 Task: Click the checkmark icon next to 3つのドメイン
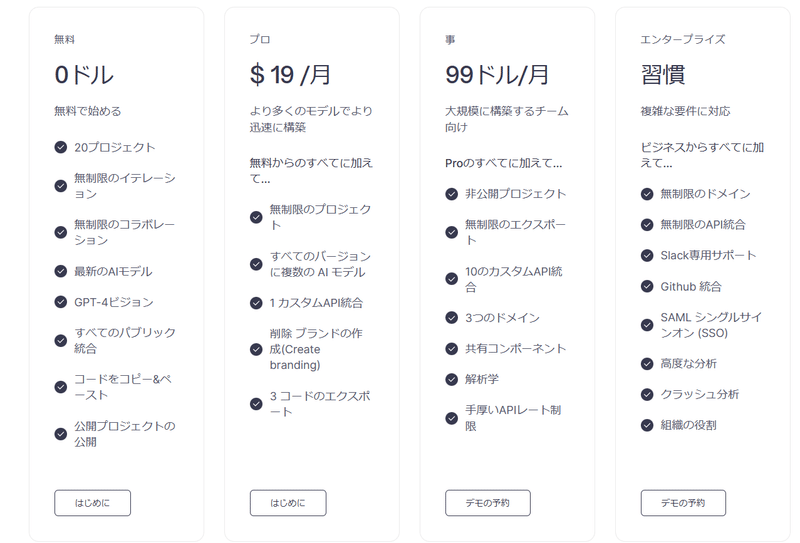(452, 318)
